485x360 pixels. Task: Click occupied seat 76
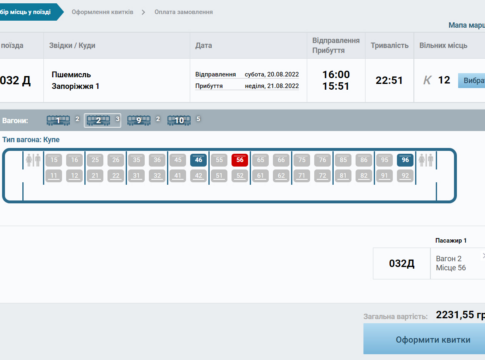click(x=322, y=160)
